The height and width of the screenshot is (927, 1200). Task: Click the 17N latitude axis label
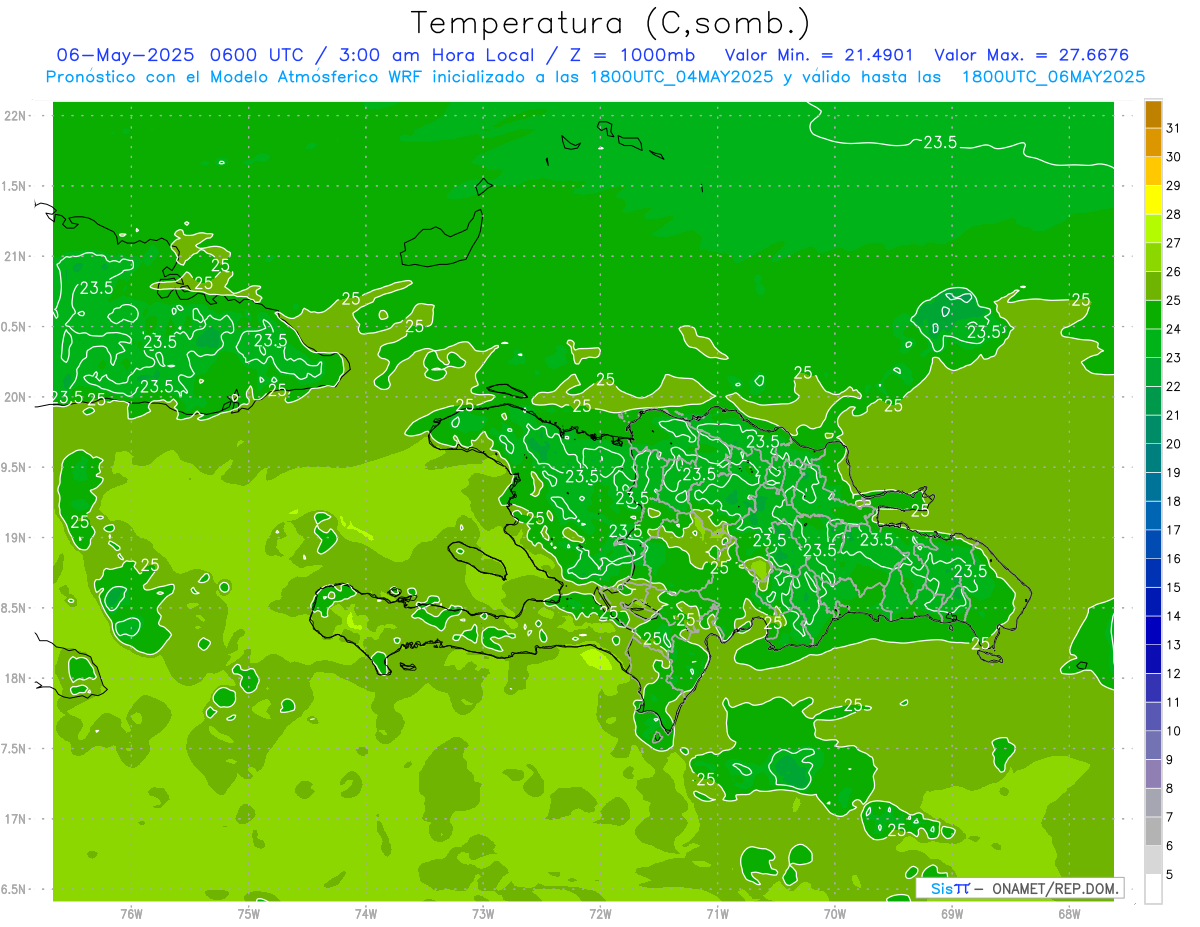coord(17,819)
